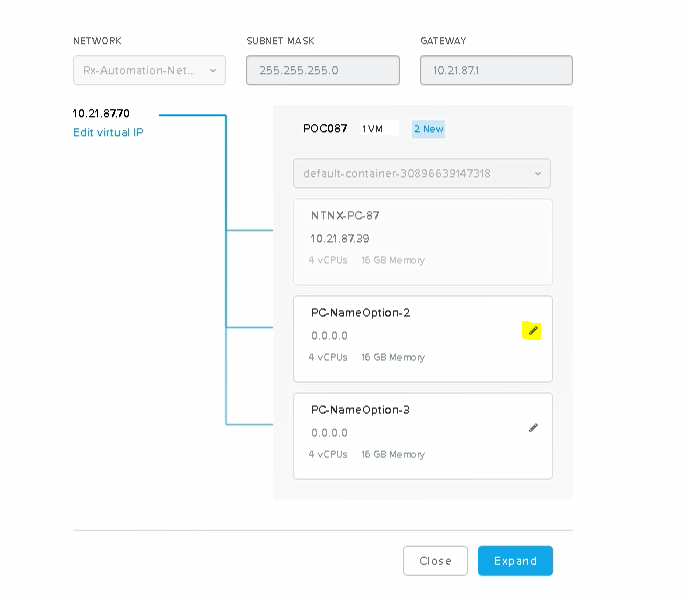Click "16 GB Memory" on the NTNX-PC-87 card
683x599 pixels.
[x=392, y=260]
